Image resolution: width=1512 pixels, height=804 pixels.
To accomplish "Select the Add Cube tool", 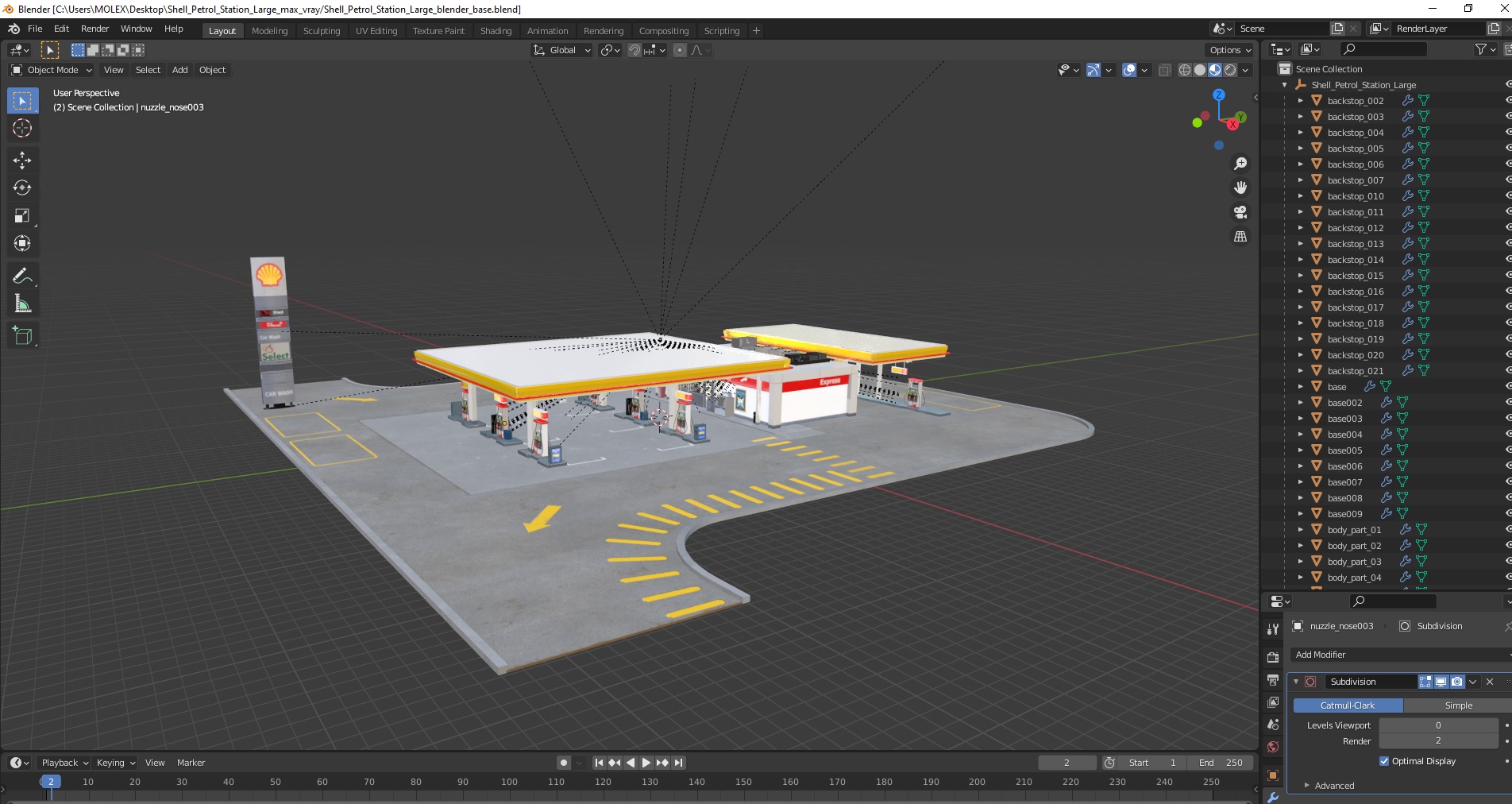I will click(22, 336).
